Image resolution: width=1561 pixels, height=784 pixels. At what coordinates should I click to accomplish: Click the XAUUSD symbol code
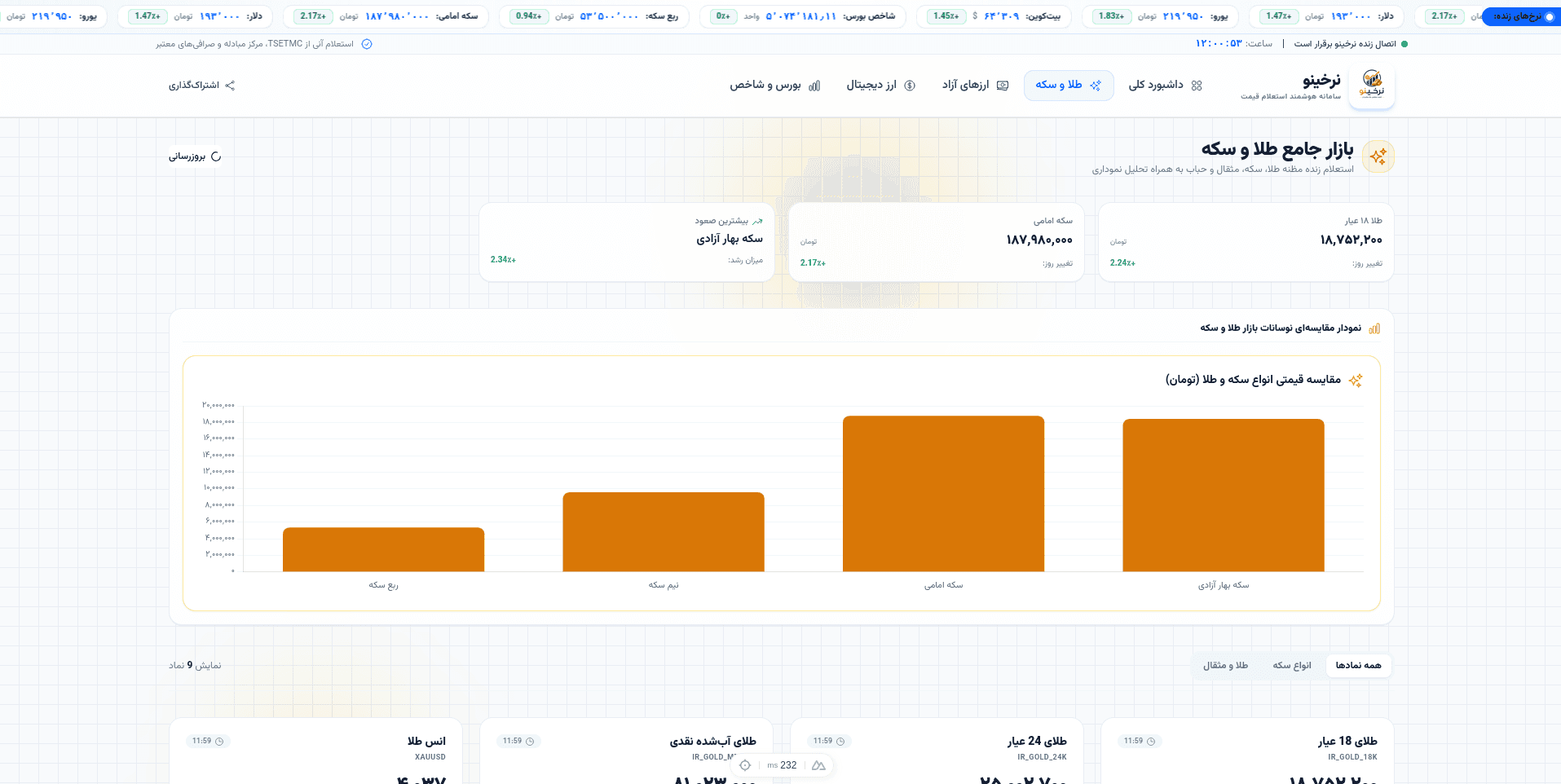430,757
